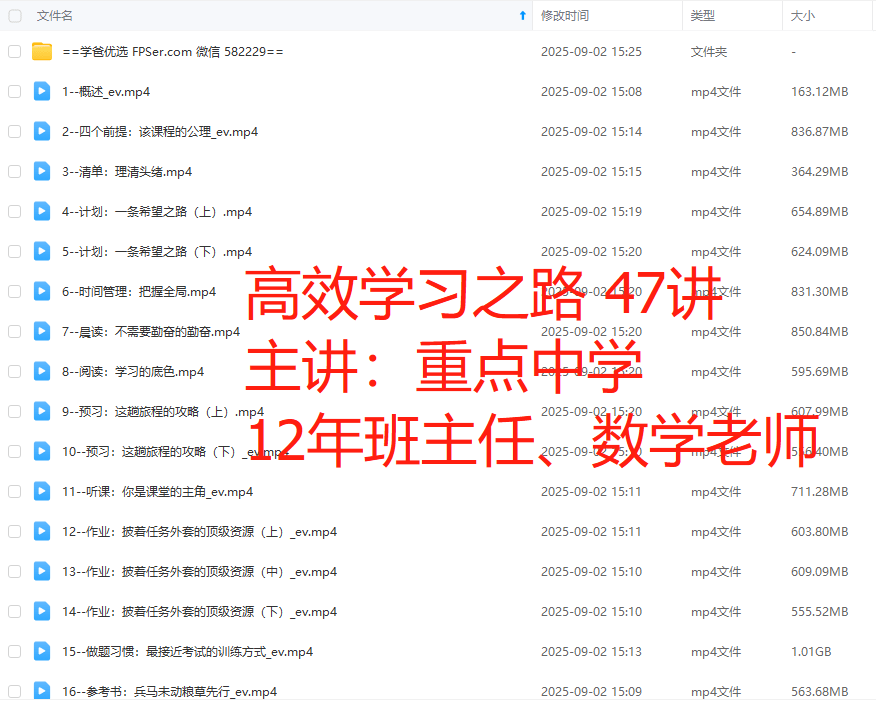Click the size value 711.28MB
Image resolution: width=876 pixels, height=719 pixels.
tap(820, 492)
